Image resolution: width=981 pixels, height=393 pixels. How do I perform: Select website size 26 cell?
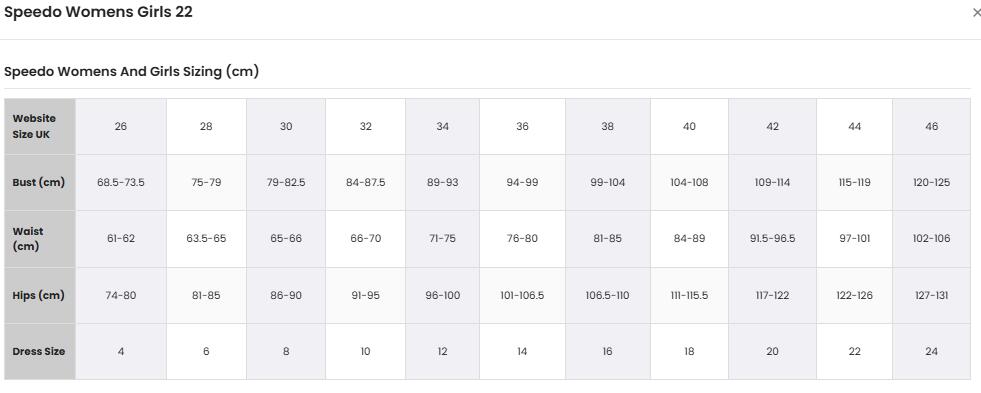coord(121,126)
